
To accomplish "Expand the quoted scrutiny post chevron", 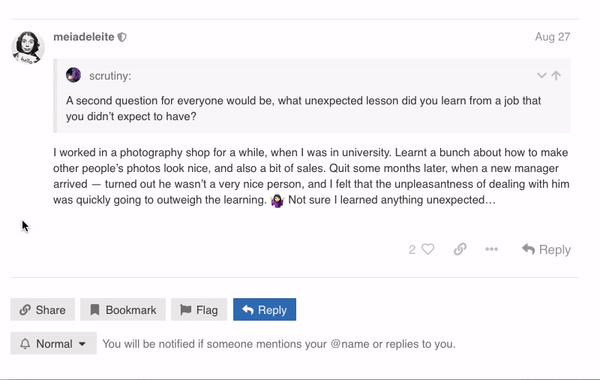I will (541, 75).
